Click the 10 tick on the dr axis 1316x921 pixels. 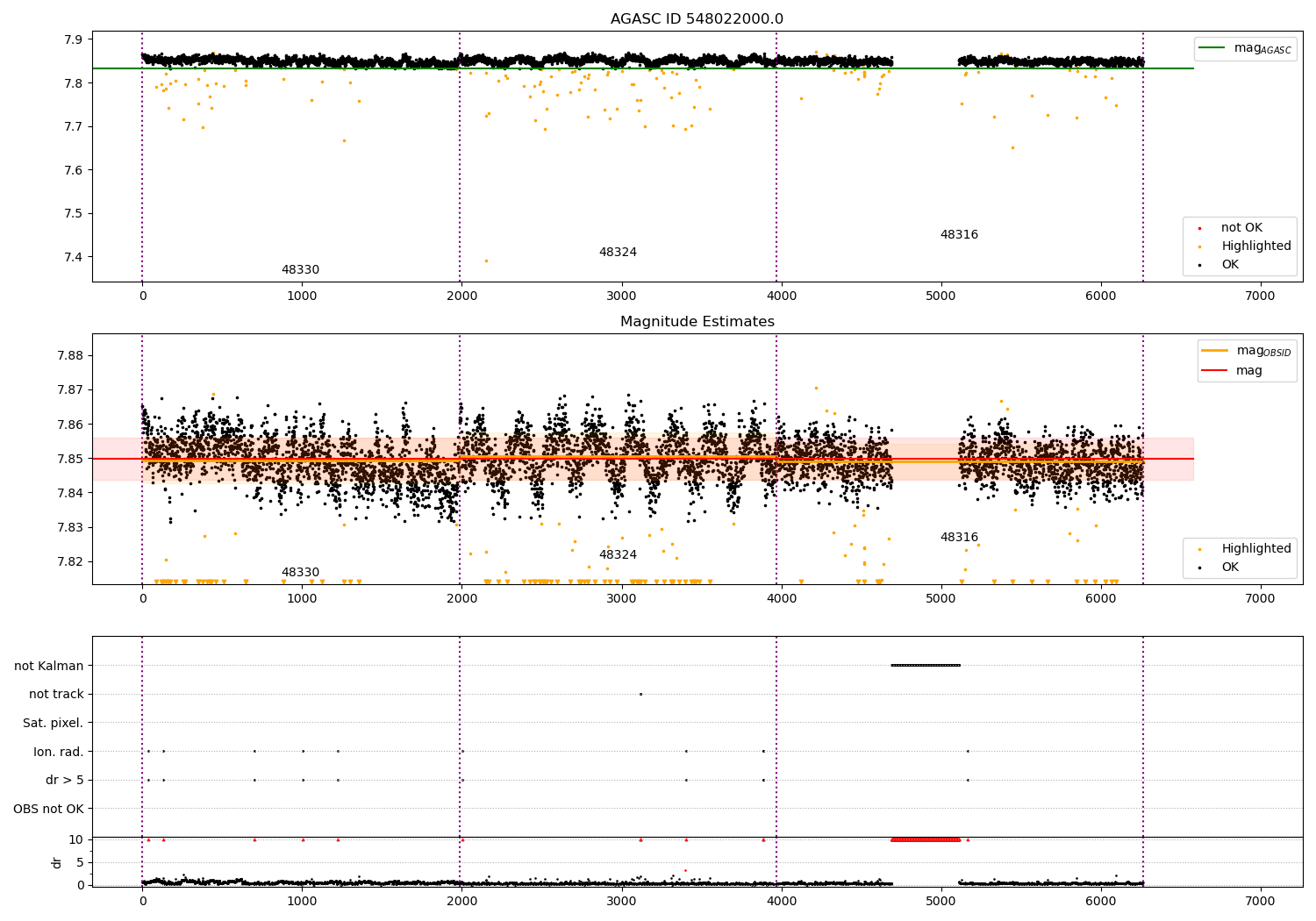click(76, 839)
